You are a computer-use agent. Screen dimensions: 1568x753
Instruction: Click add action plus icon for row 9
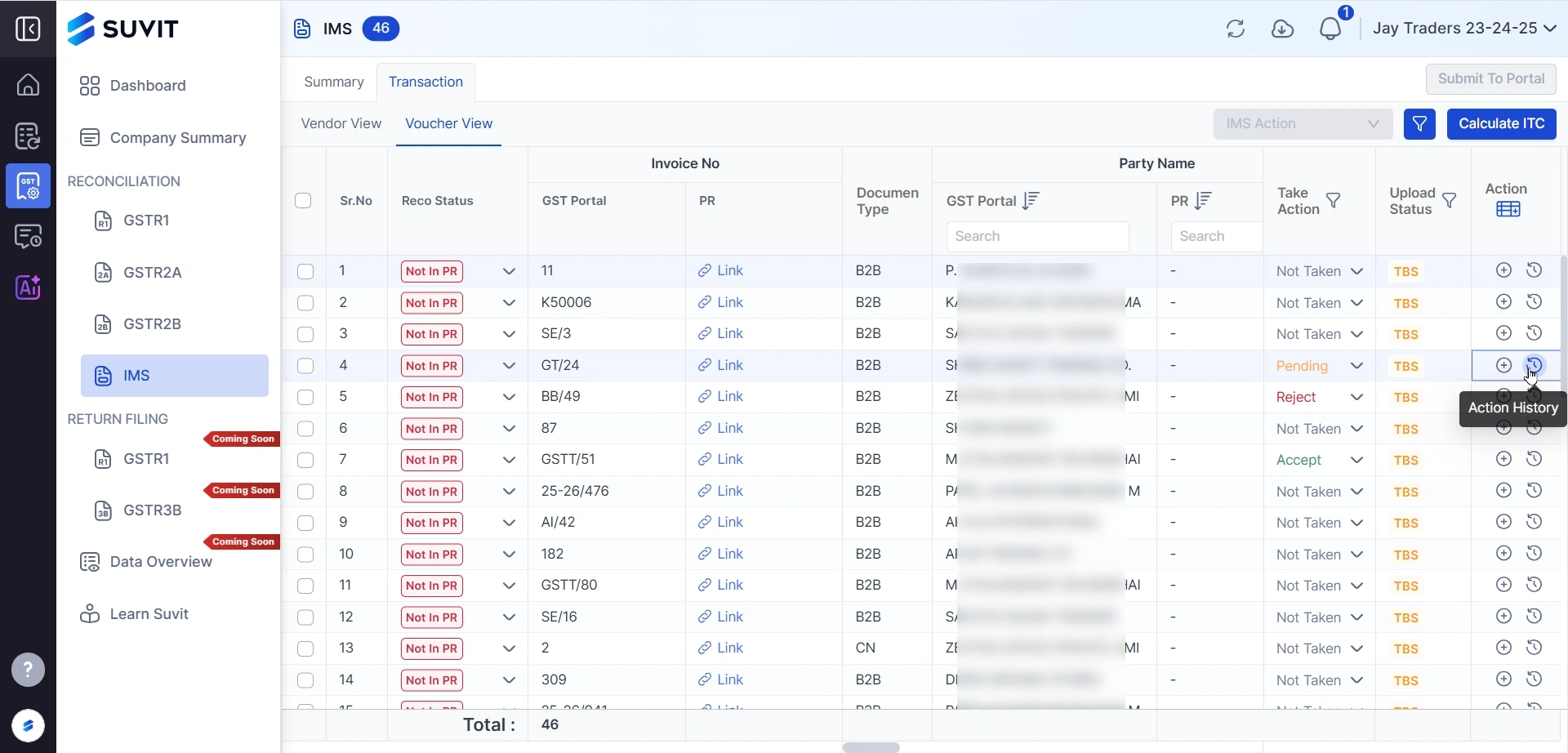point(1503,522)
